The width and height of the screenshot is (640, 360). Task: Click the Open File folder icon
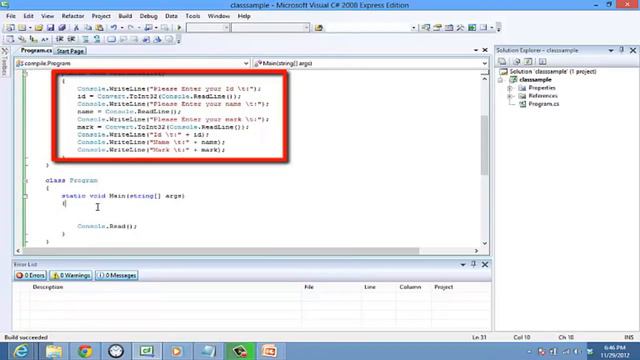click(39, 28)
